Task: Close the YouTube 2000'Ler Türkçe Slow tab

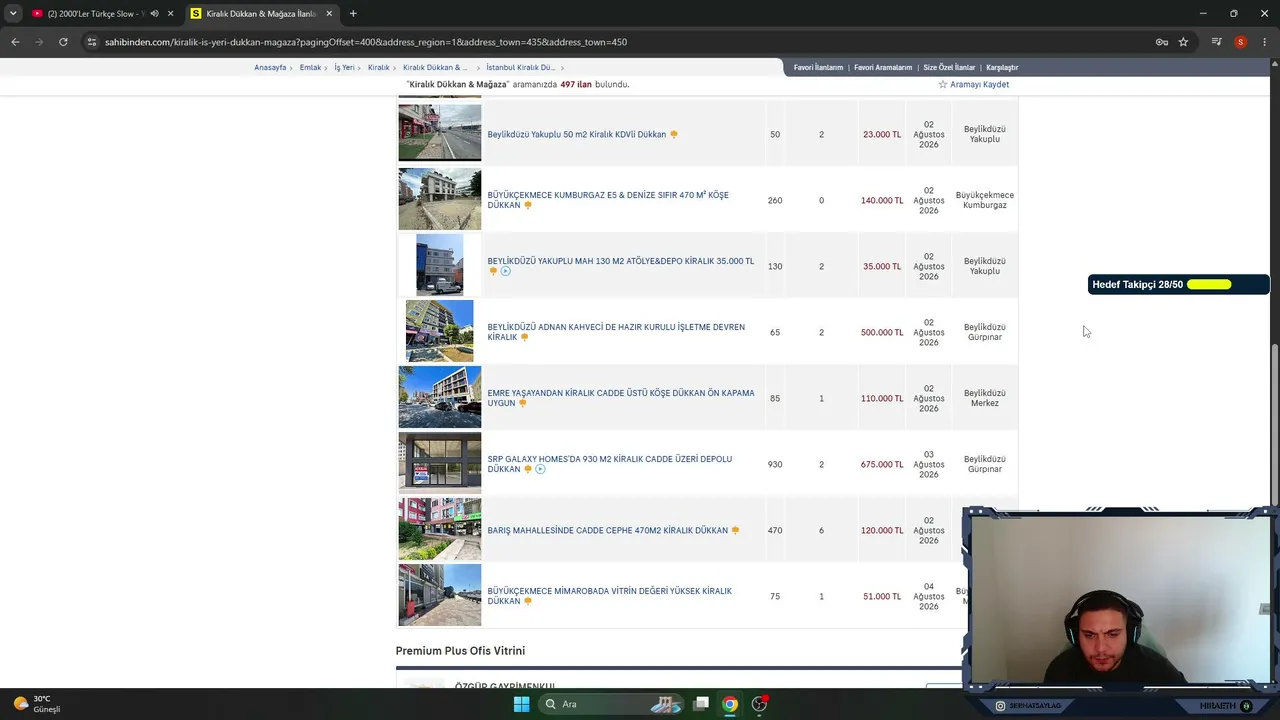Action: 171,14
